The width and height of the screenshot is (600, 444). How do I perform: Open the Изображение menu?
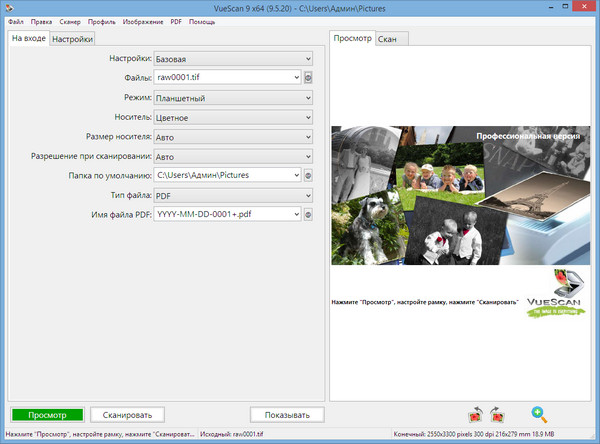(x=144, y=21)
